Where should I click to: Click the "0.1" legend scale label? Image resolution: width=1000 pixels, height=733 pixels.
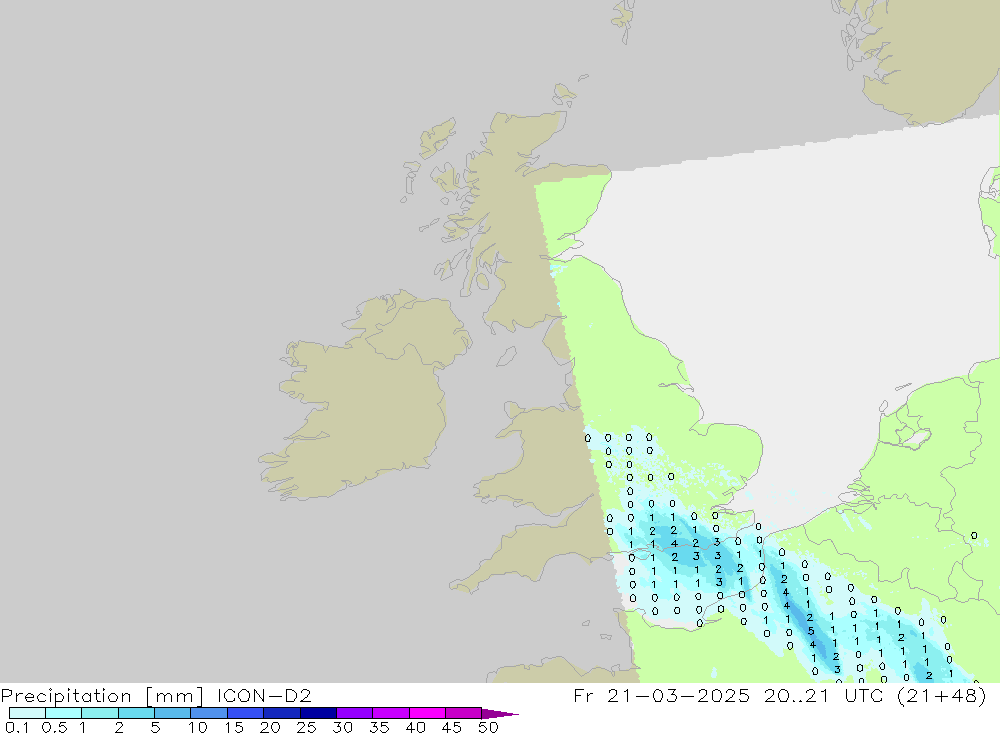coord(17,727)
